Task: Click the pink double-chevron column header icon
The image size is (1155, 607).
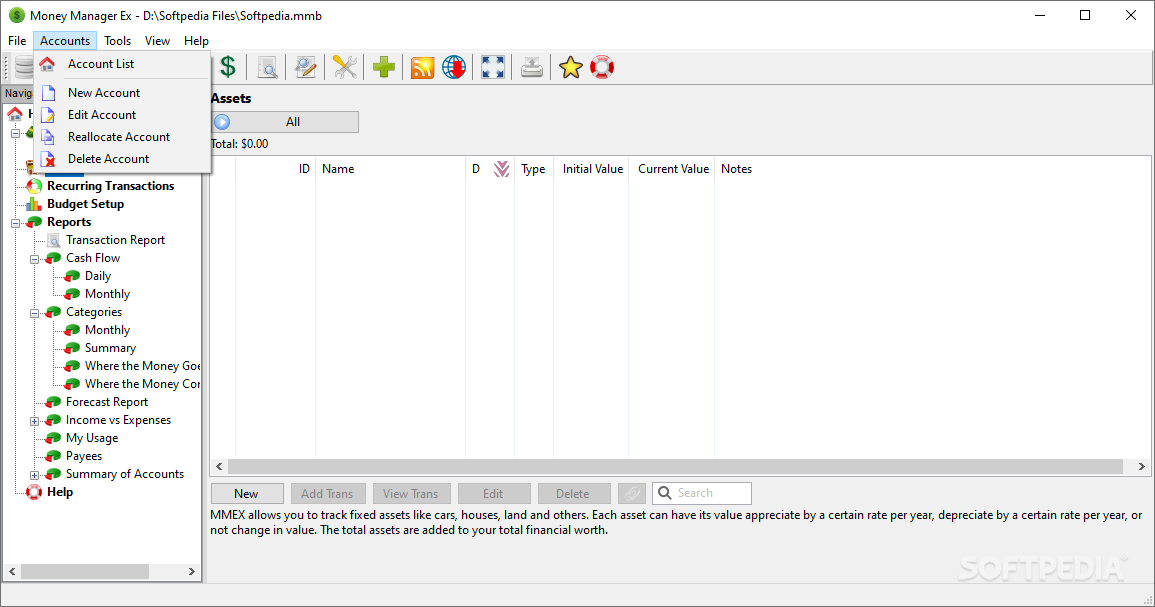Action: [x=502, y=169]
